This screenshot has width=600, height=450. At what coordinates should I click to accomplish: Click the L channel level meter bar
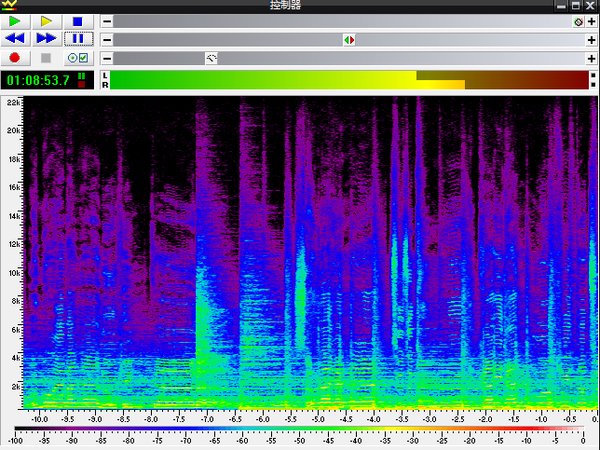coord(349,75)
